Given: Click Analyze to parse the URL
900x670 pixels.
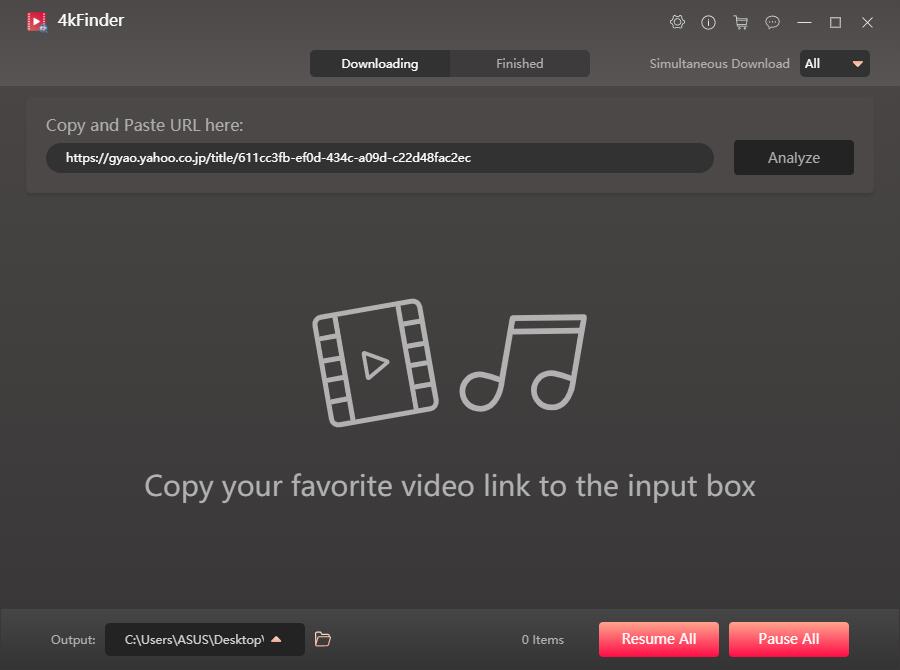Looking at the screenshot, I should coord(793,157).
